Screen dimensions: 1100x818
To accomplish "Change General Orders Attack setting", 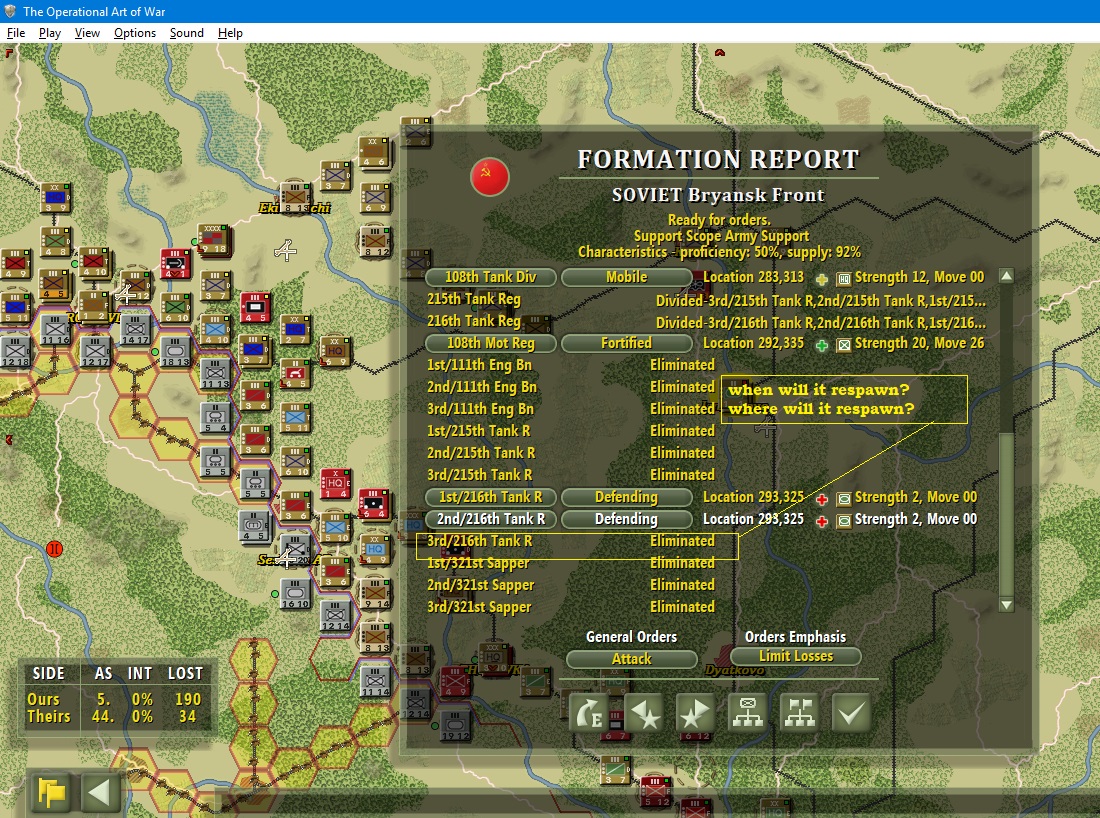I will point(631,659).
